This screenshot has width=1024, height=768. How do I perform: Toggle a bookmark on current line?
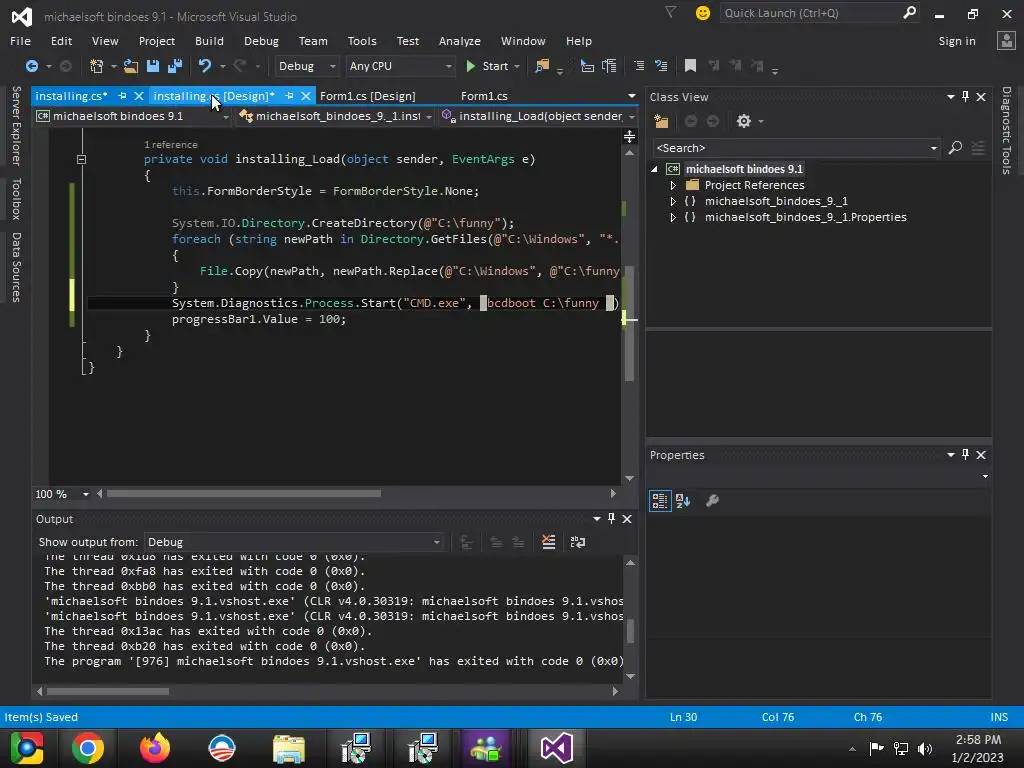(690, 66)
